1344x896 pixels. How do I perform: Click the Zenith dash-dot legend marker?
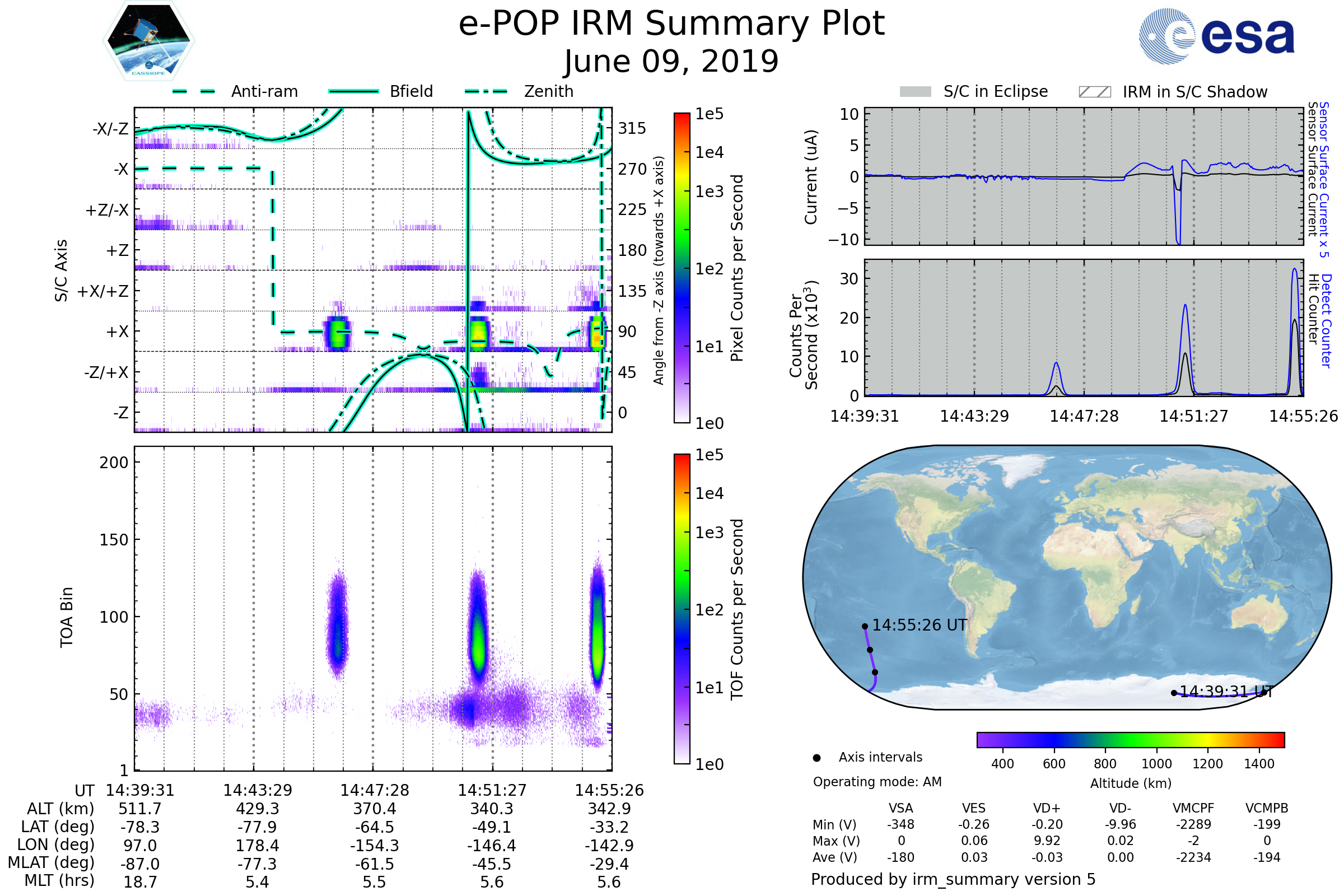486,91
